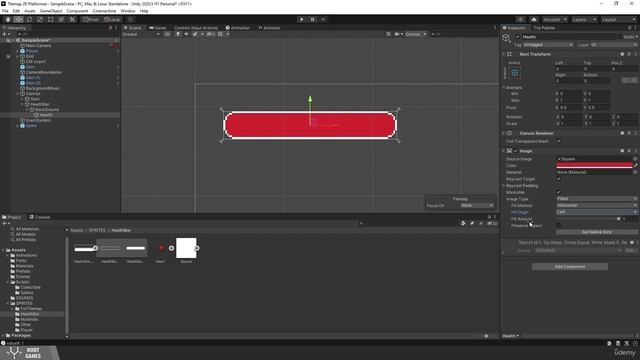This screenshot has width=640, height=360.
Task: Open the object picker for Material
Action: (x=635, y=172)
